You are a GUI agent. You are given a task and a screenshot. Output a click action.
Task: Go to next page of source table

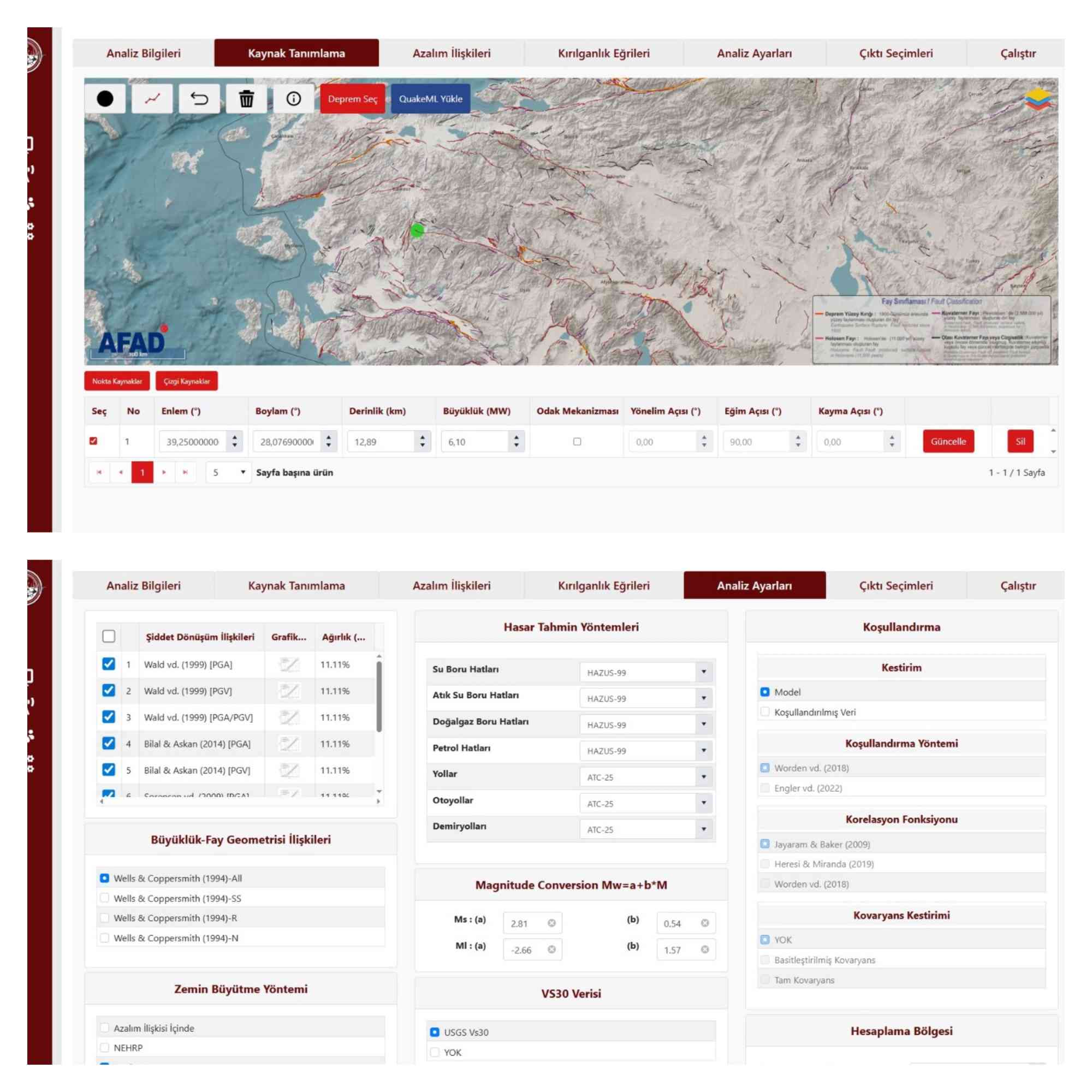(x=164, y=472)
